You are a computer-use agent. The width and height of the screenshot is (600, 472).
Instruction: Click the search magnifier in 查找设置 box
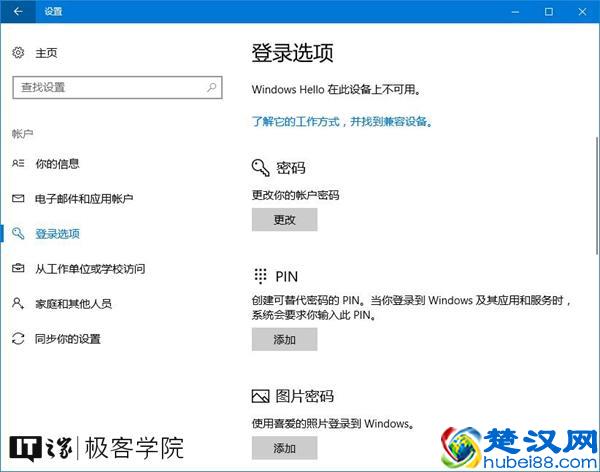point(211,87)
